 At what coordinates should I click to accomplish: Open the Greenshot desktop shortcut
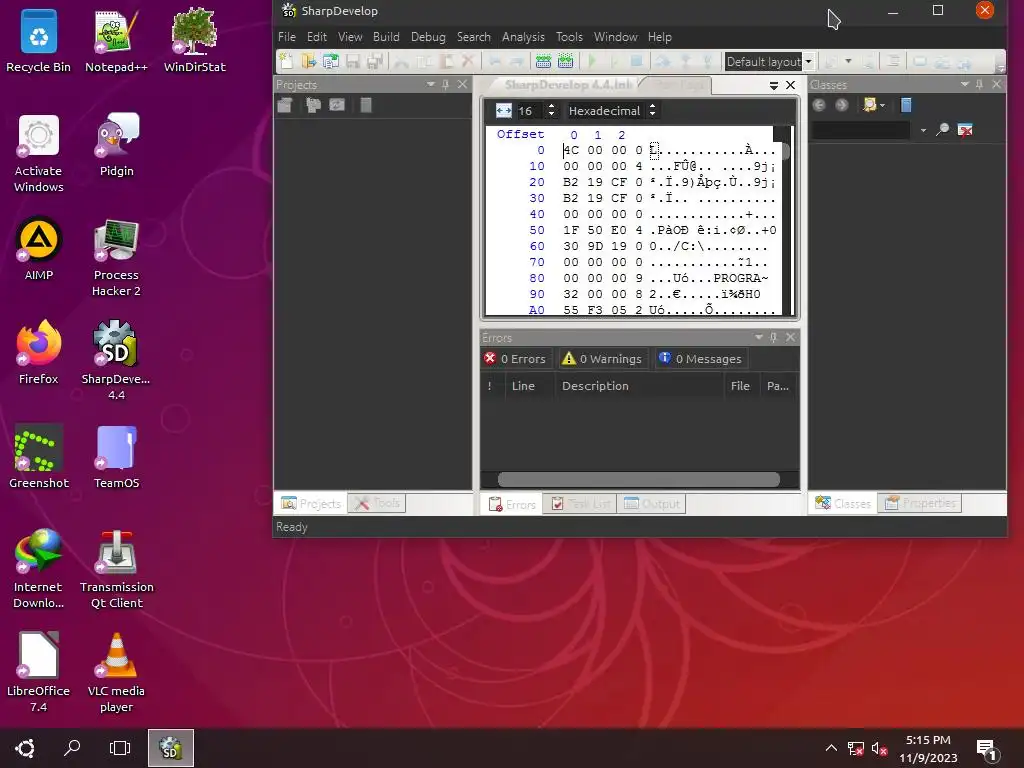[39, 456]
